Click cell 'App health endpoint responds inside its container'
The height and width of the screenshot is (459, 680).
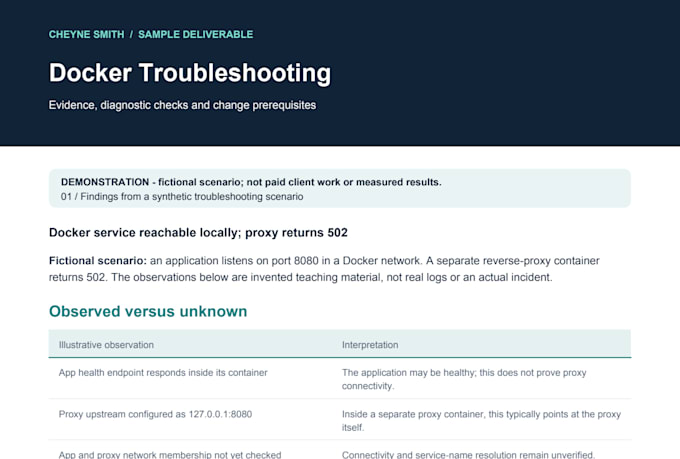coord(163,373)
